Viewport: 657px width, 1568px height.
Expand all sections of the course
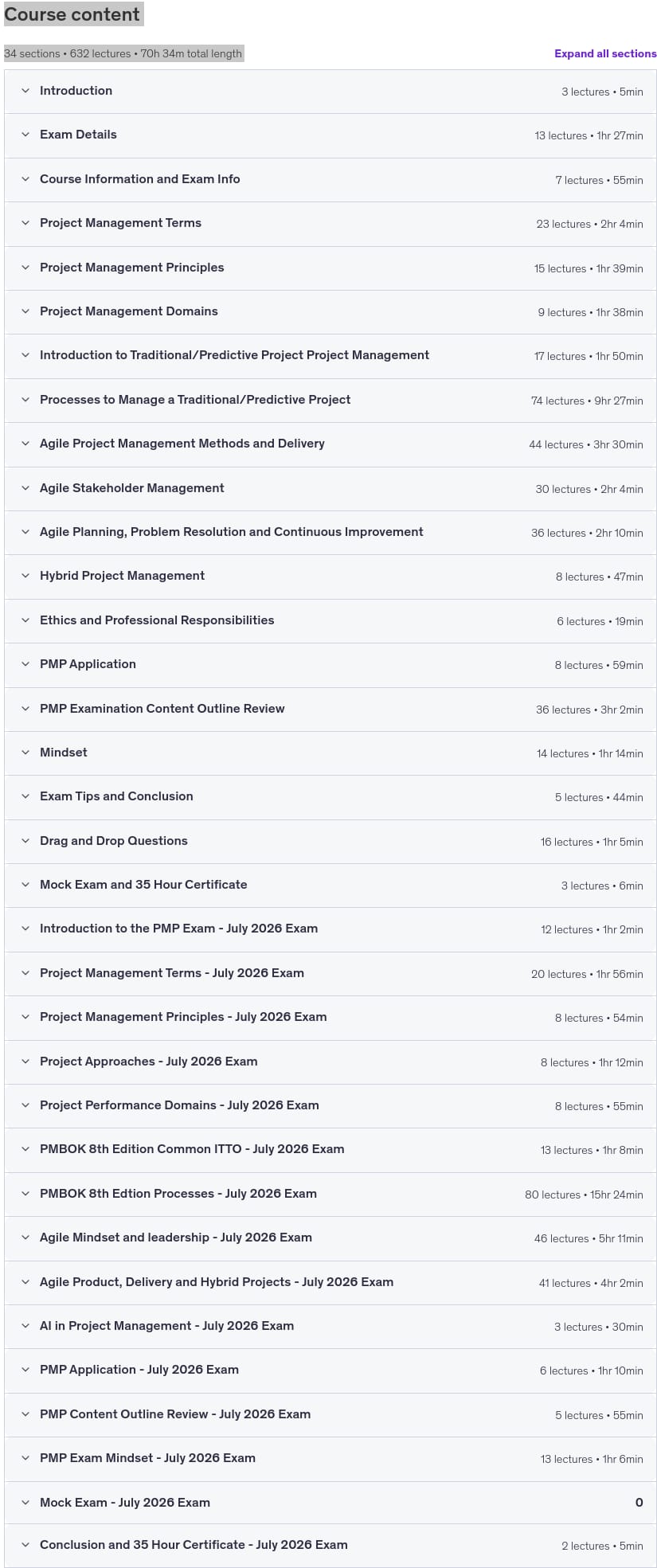pyautogui.click(x=605, y=53)
